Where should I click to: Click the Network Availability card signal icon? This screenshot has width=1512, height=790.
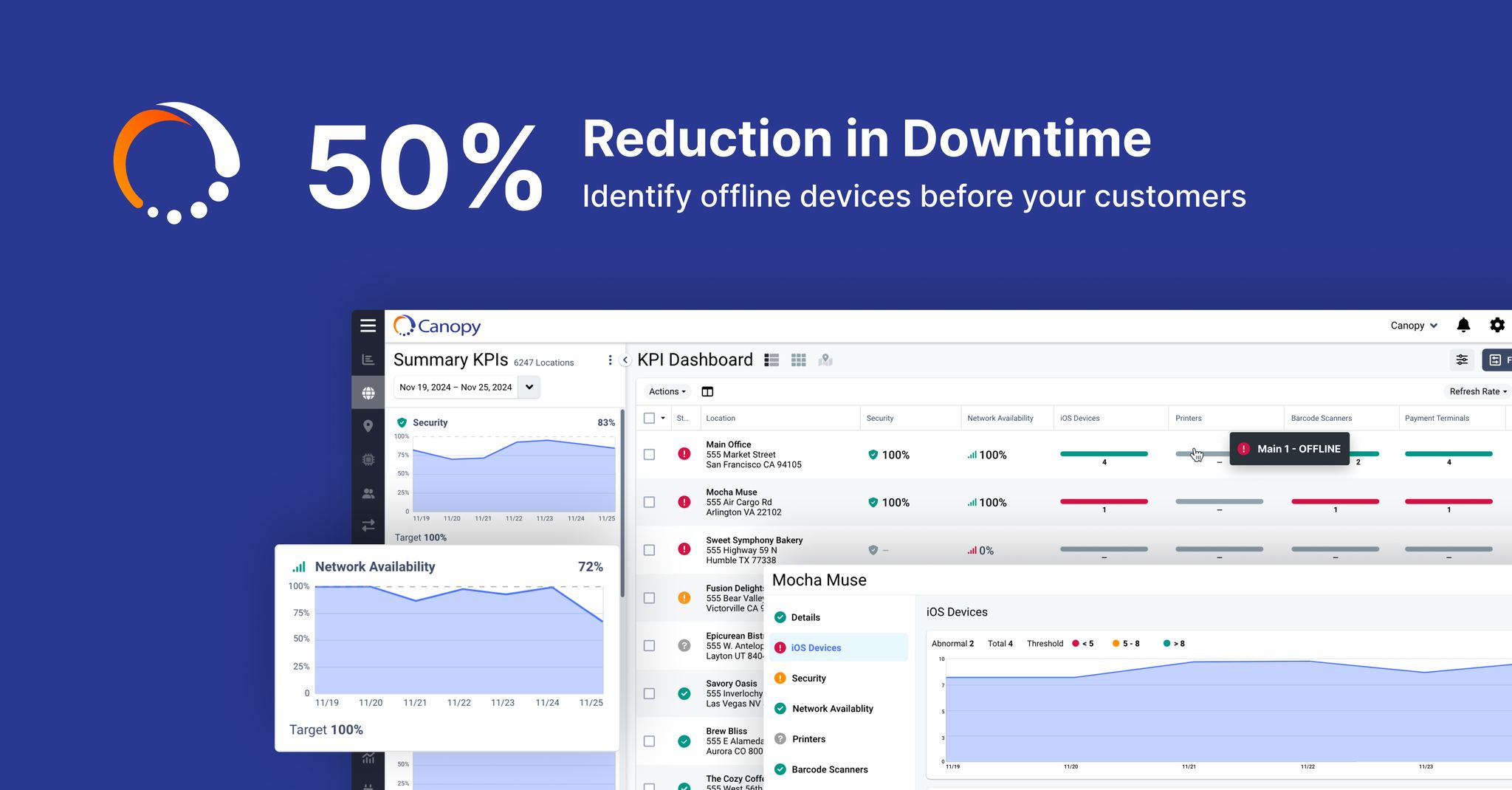299,567
